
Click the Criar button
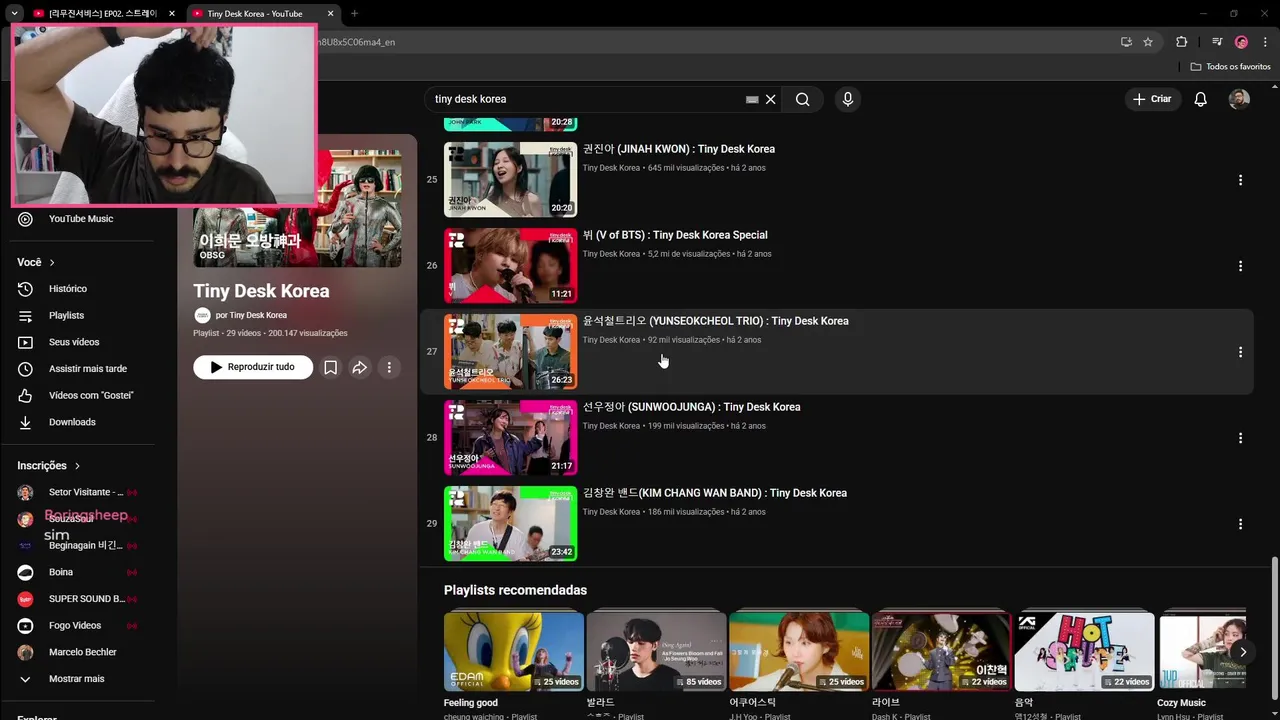point(1152,99)
